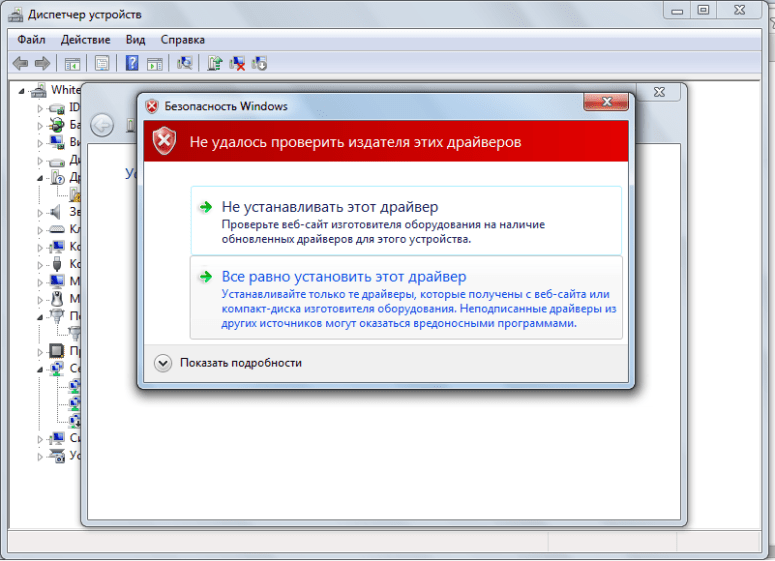Close the driver update wizard window
Viewport: 775px width, 561px height.
click(659, 92)
